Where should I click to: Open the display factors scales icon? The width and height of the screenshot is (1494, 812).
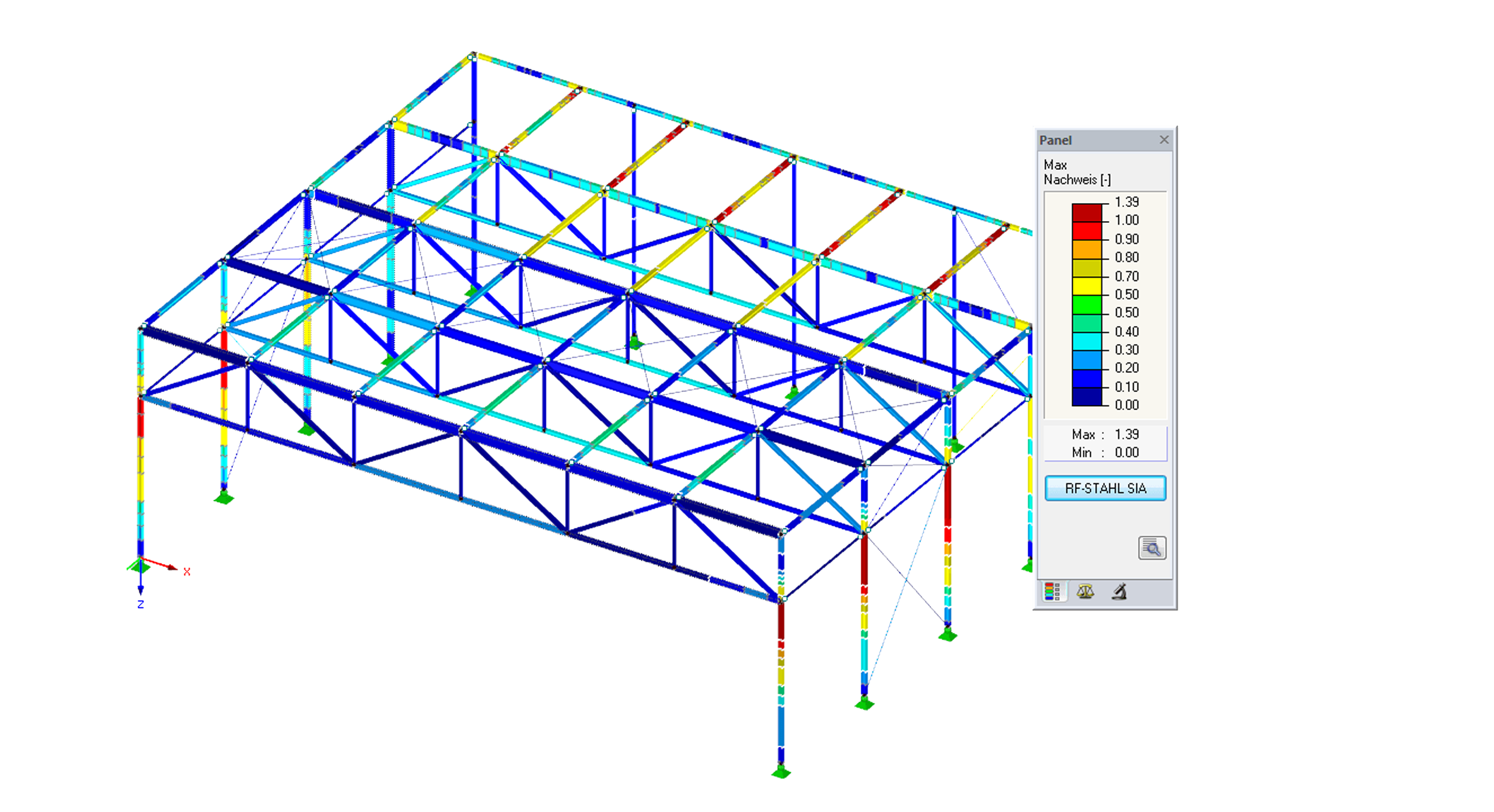1084,591
